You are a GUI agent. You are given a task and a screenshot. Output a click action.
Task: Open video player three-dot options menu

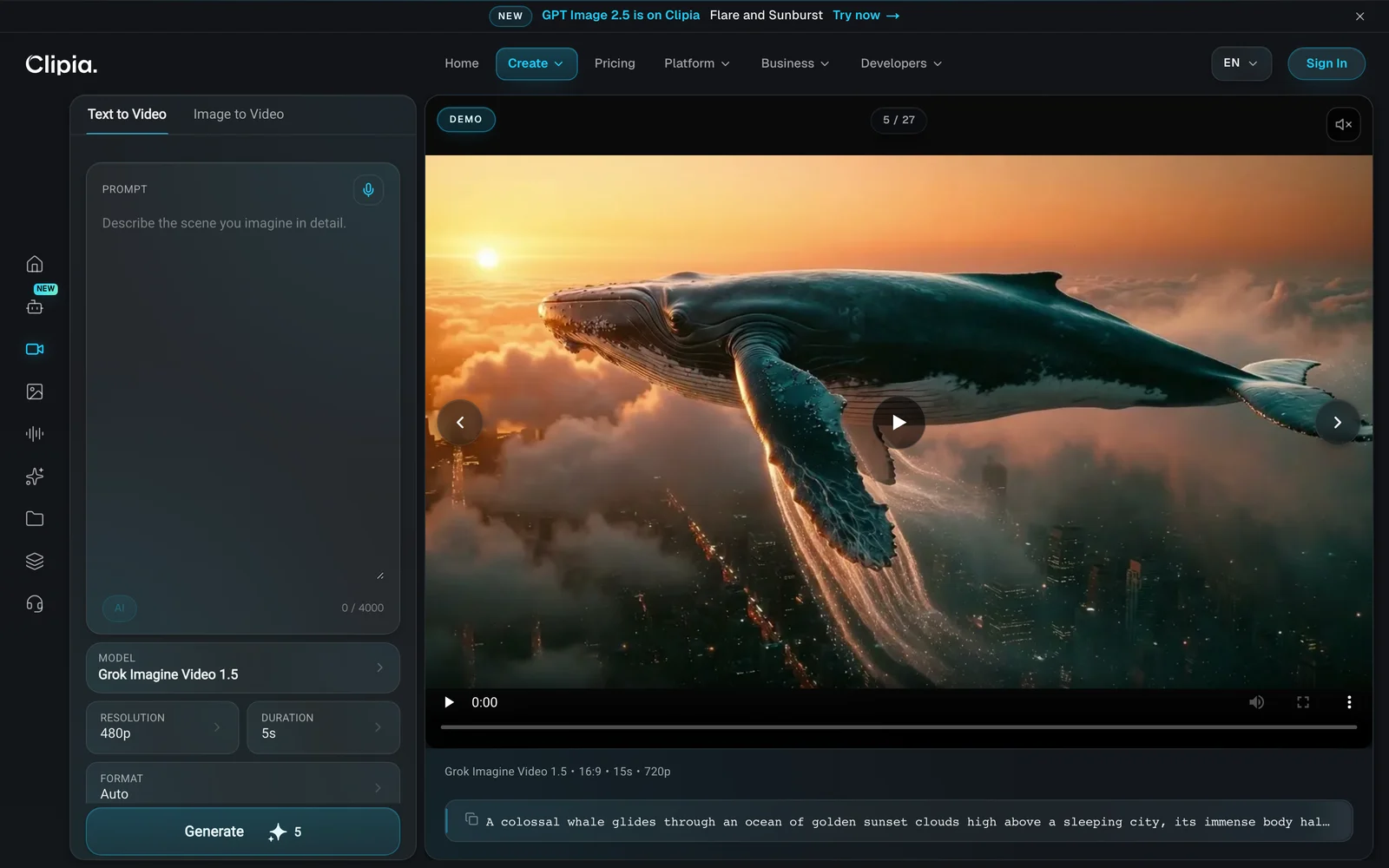tap(1349, 702)
